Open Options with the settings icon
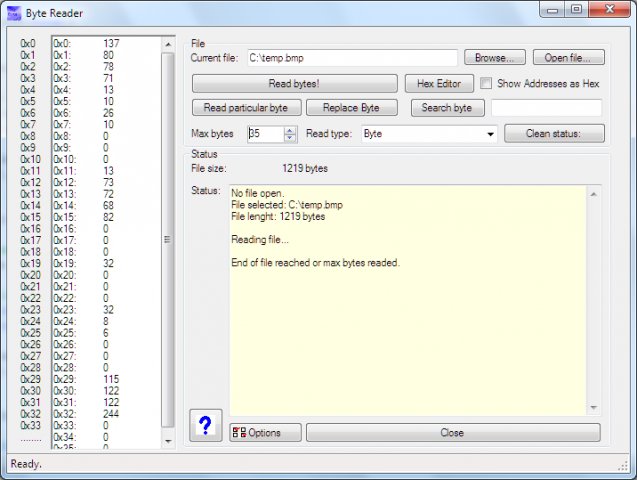Viewport: 637px width, 480px height. pyautogui.click(x=265, y=432)
